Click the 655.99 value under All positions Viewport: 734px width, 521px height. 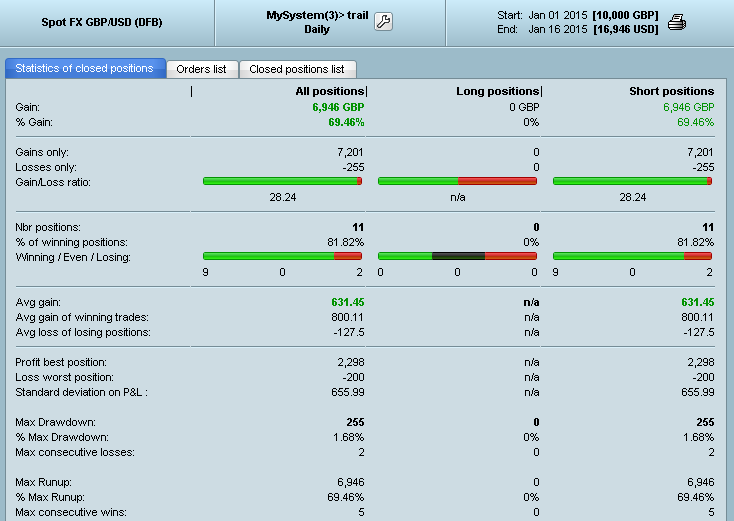click(348, 392)
